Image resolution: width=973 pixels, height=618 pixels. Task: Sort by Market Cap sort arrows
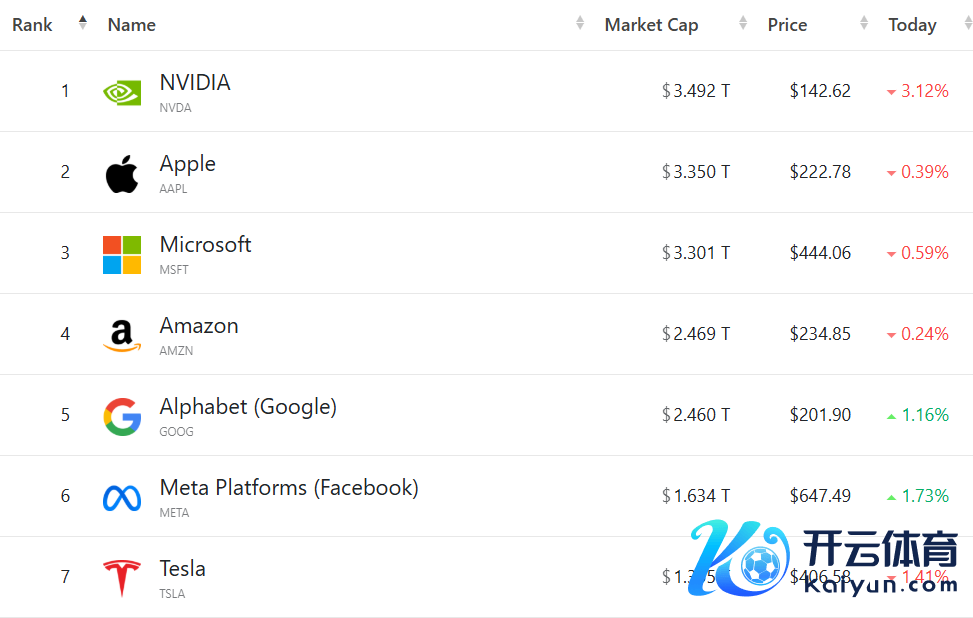[x=743, y=23]
